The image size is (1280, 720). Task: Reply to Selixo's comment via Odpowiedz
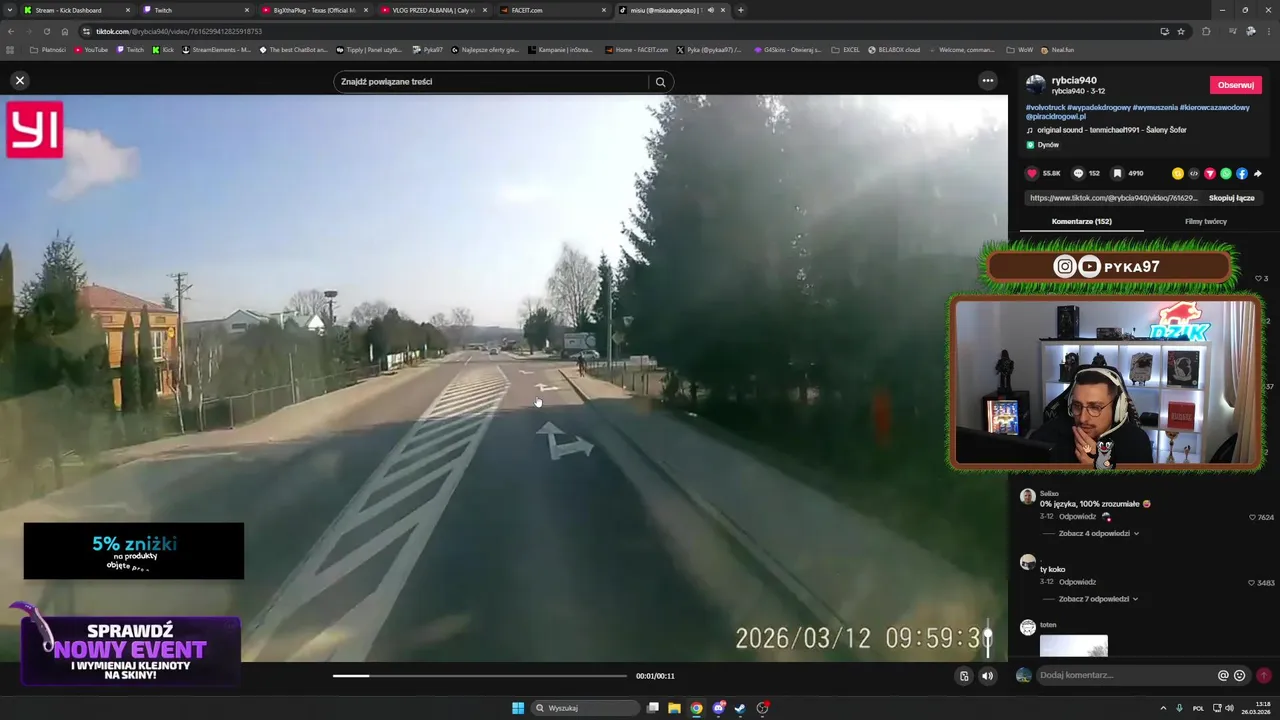(x=1078, y=517)
